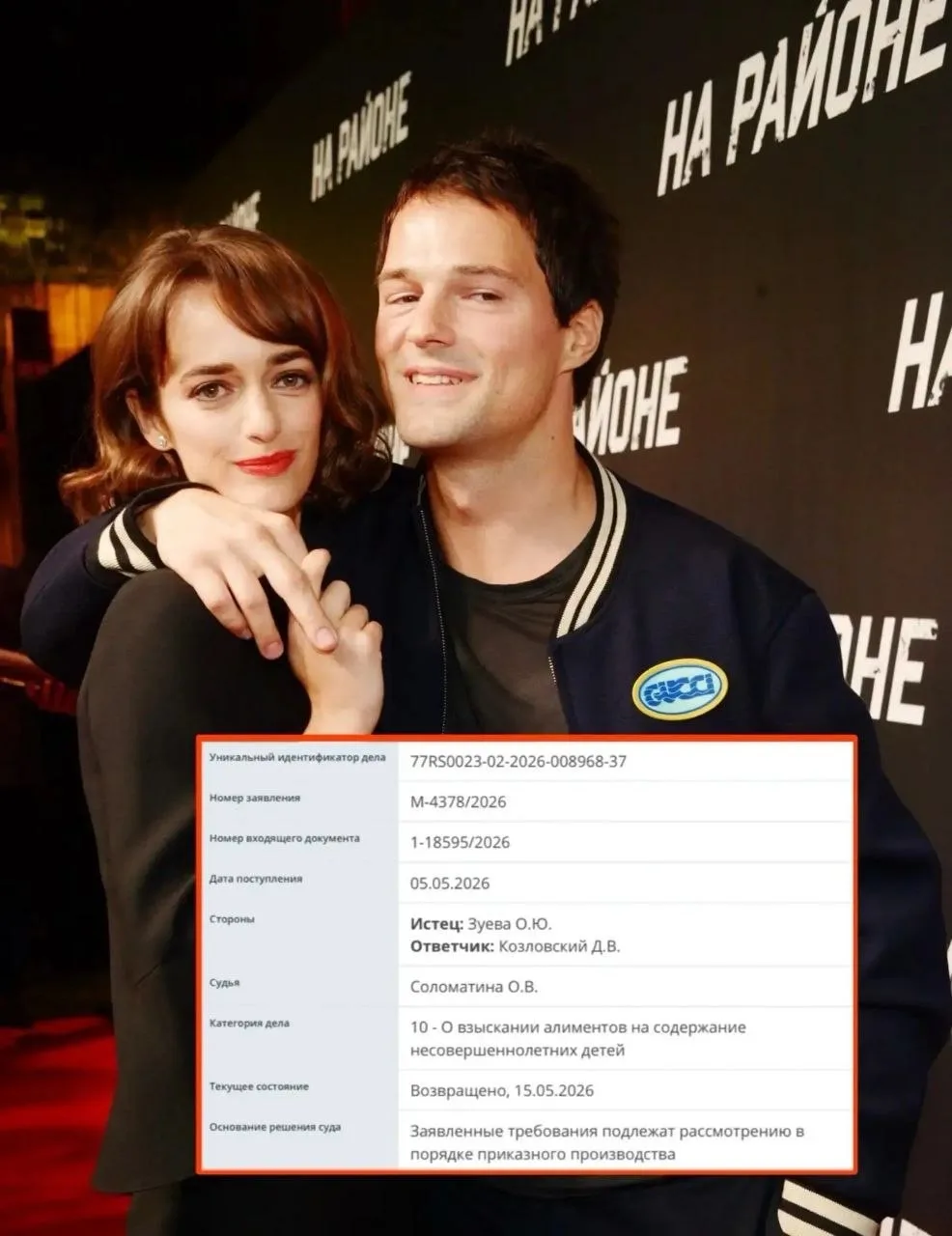Click the case ID value 77RS0023-02-2026-008968-37
Viewport: 952px width, 1236px height.
pyautogui.click(x=518, y=761)
